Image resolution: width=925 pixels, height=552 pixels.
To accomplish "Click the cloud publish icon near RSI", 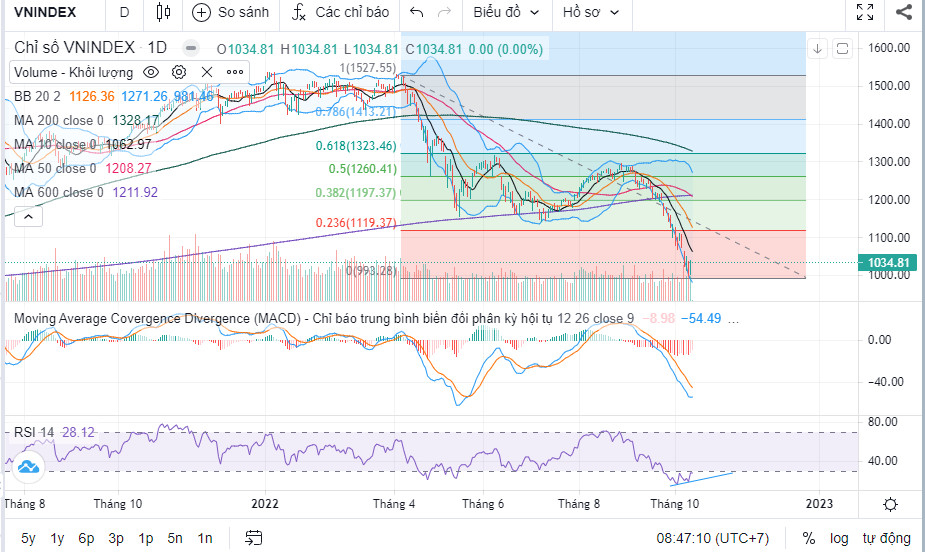I will pos(28,466).
